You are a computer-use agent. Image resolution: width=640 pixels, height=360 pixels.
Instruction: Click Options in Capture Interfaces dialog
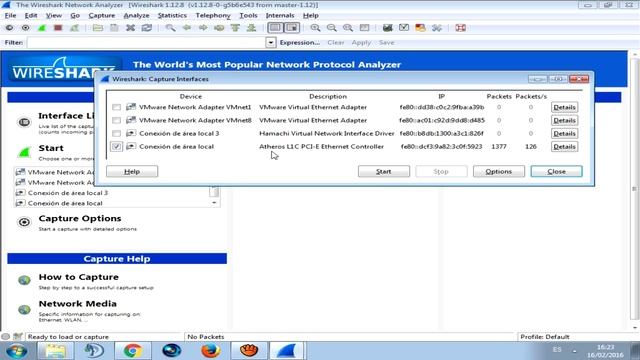[499, 171]
